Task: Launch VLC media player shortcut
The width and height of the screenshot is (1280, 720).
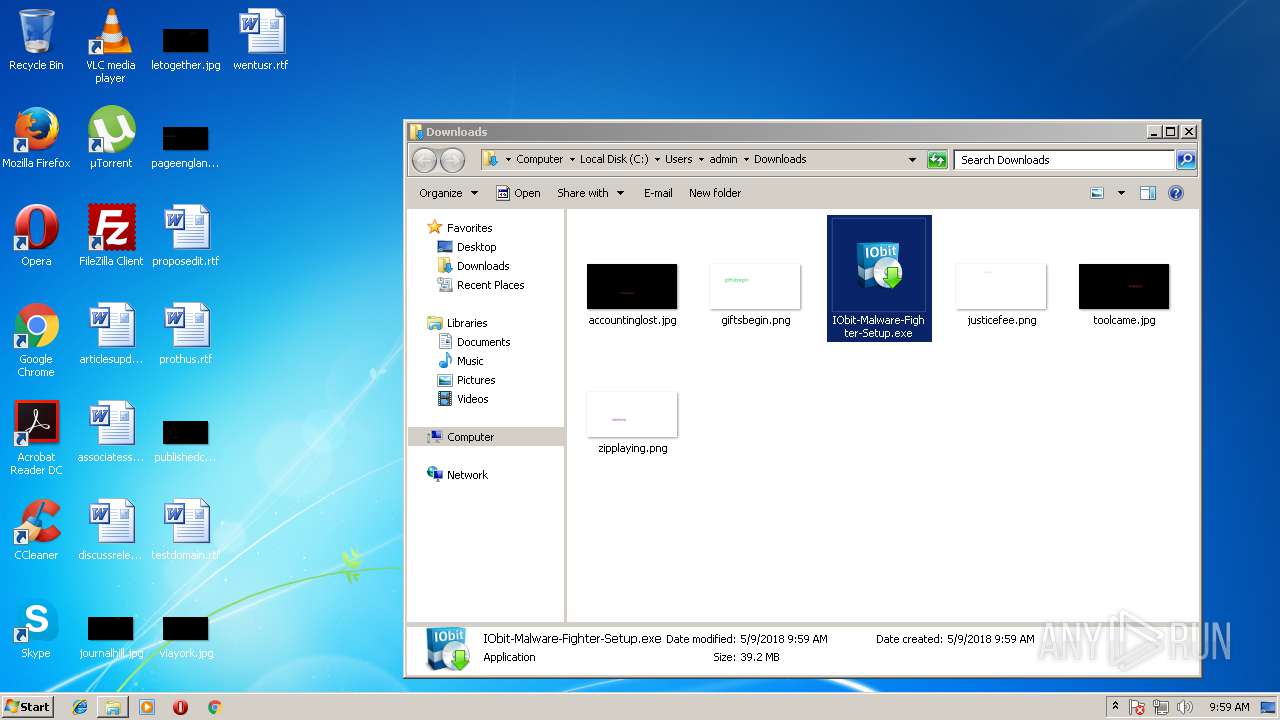Action: tap(110, 46)
